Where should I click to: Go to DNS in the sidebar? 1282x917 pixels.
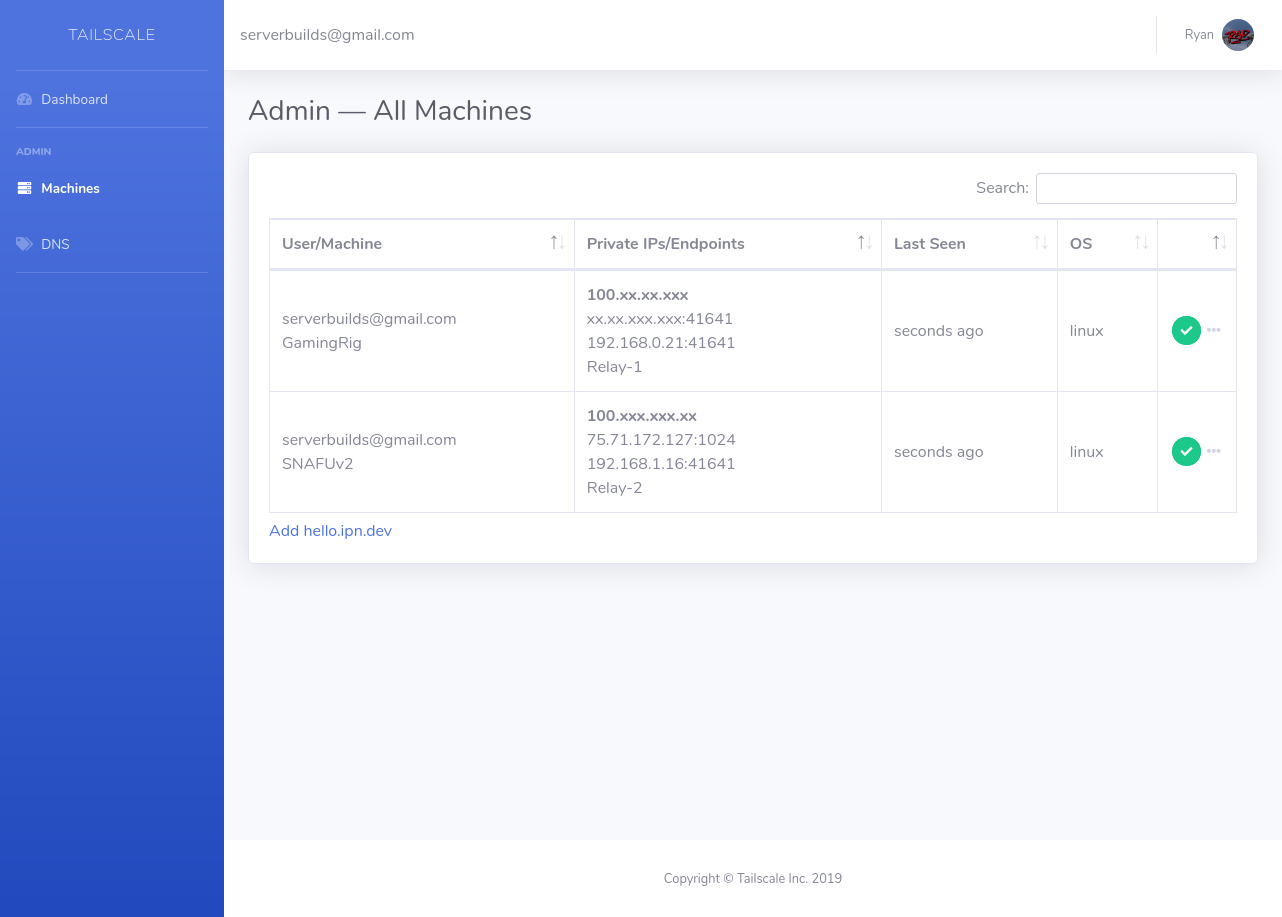(112, 244)
